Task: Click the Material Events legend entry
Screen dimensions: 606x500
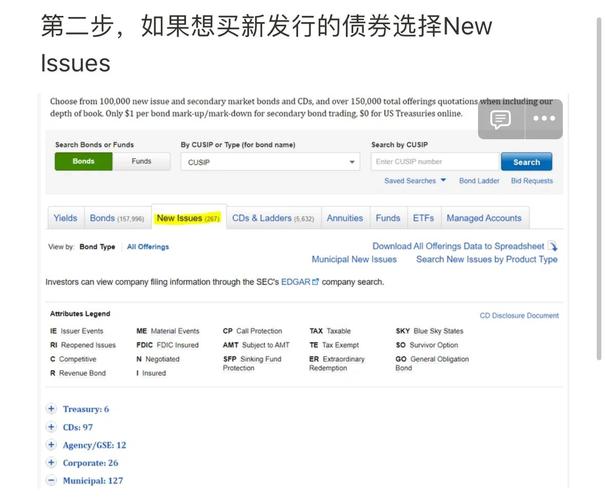Action: [168, 331]
